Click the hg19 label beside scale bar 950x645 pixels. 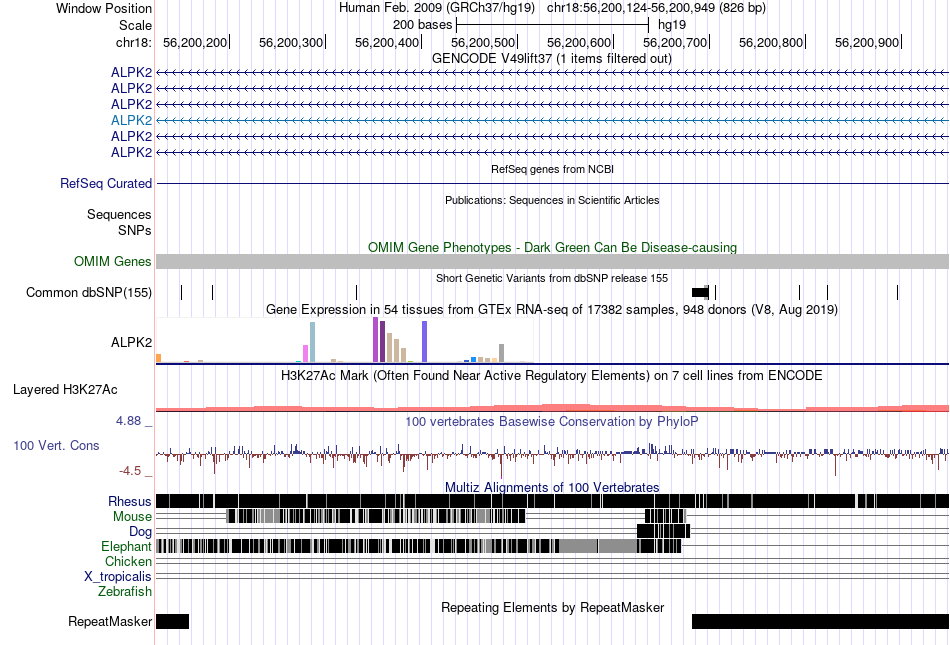pyautogui.click(x=672, y=25)
